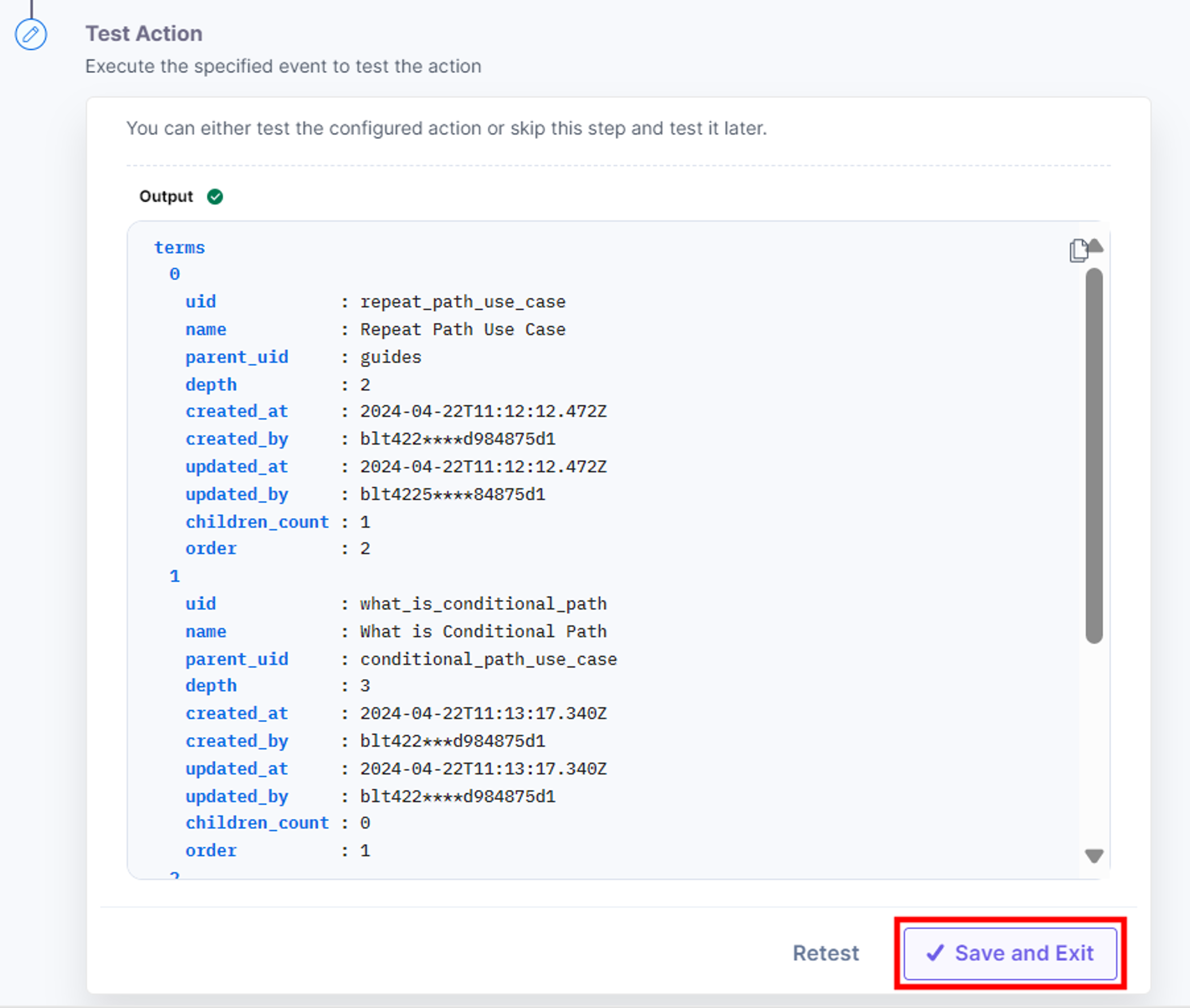Click the Repeat Path Use Case name value

click(463, 330)
